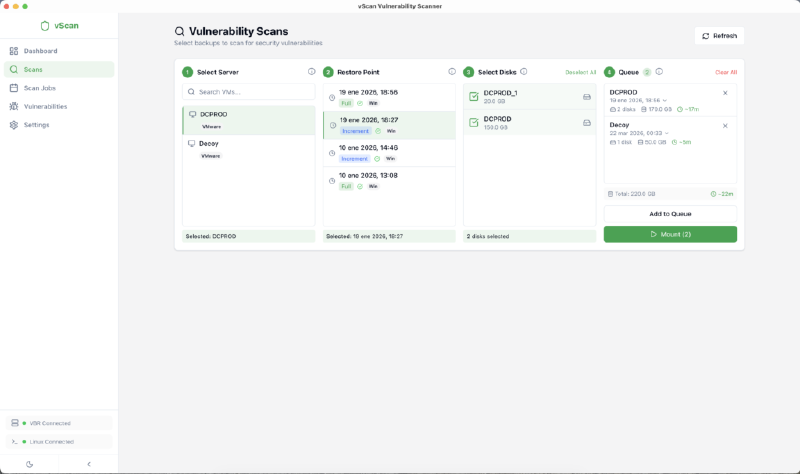Click the Full badge on 10 ene 13:08
The image size is (800, 474).
click(x=346, y=186)
